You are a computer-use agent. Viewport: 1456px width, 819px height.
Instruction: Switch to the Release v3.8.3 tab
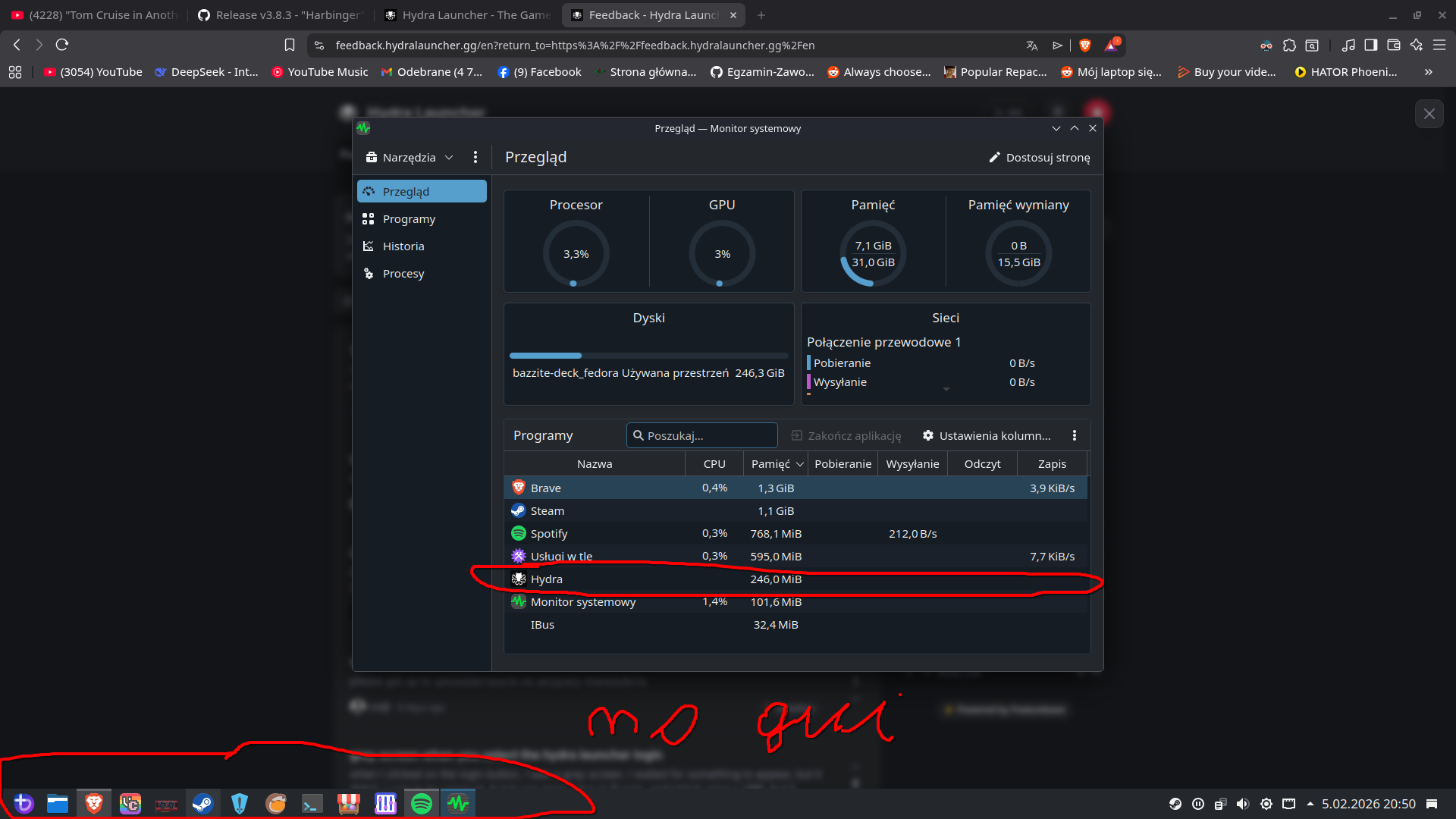pyautogui.click(x=280, y=15)
